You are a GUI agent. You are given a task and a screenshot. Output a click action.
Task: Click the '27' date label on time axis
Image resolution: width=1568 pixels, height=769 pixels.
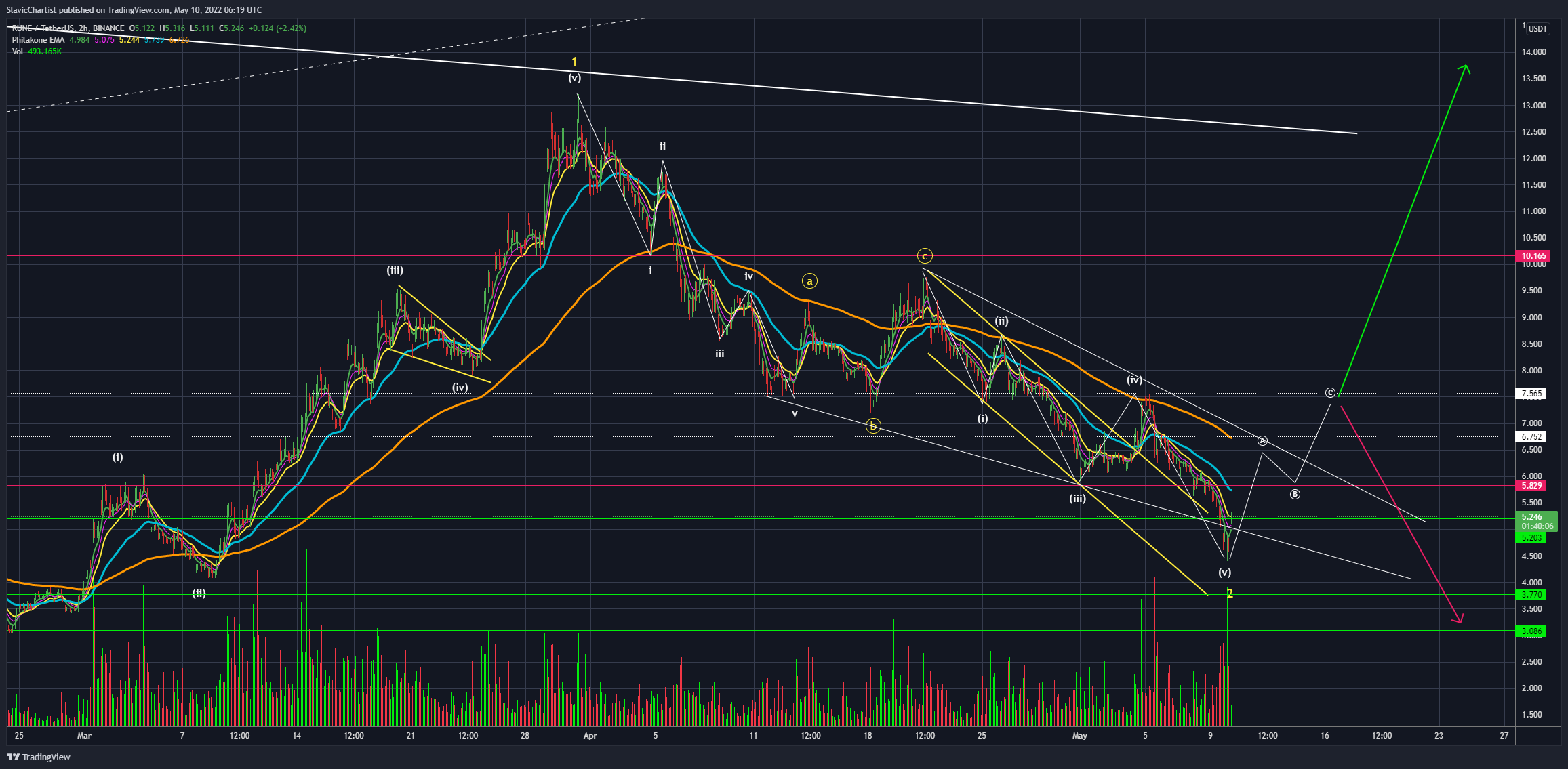tap(1504, 736)
